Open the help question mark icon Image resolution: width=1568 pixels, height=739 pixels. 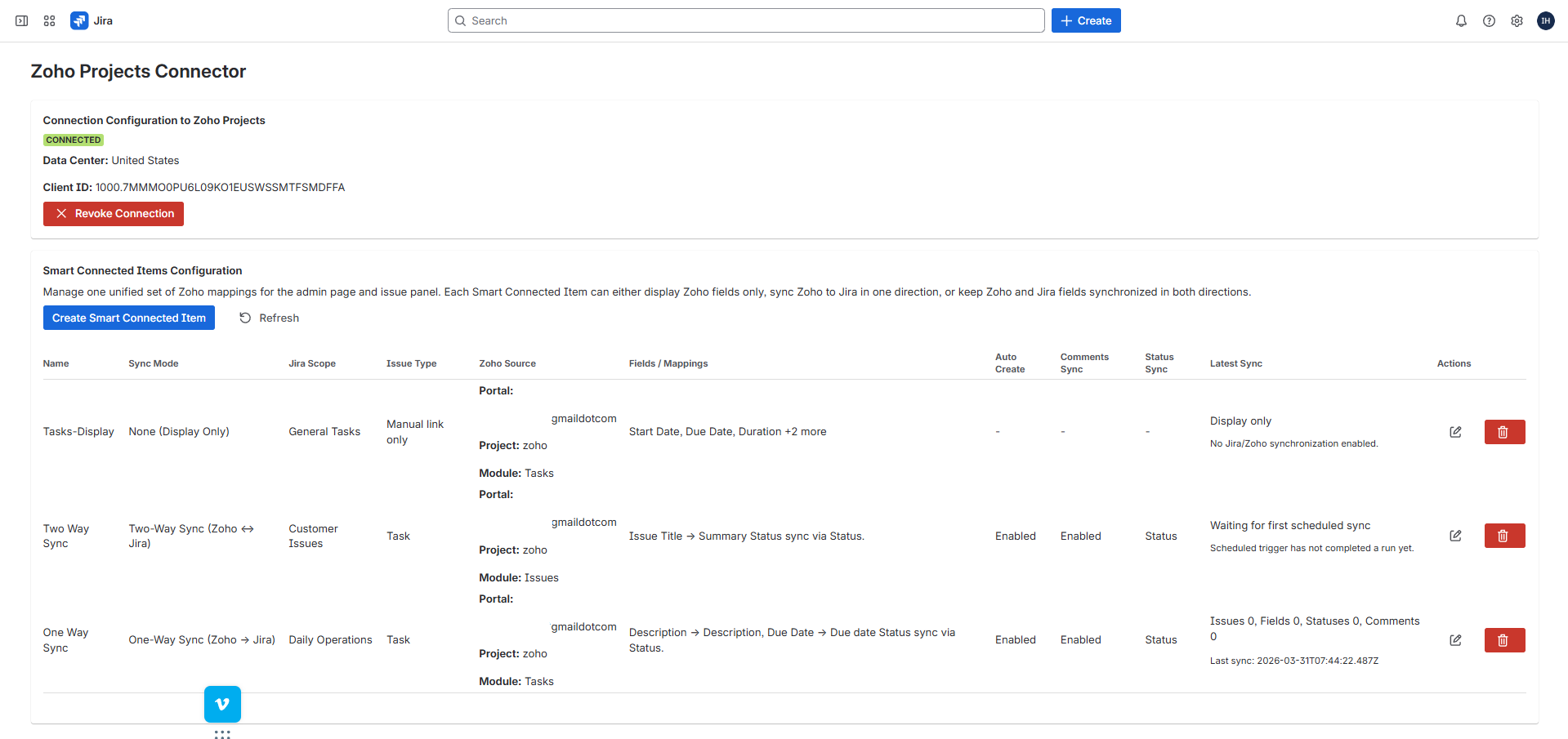pos(1489,20)
